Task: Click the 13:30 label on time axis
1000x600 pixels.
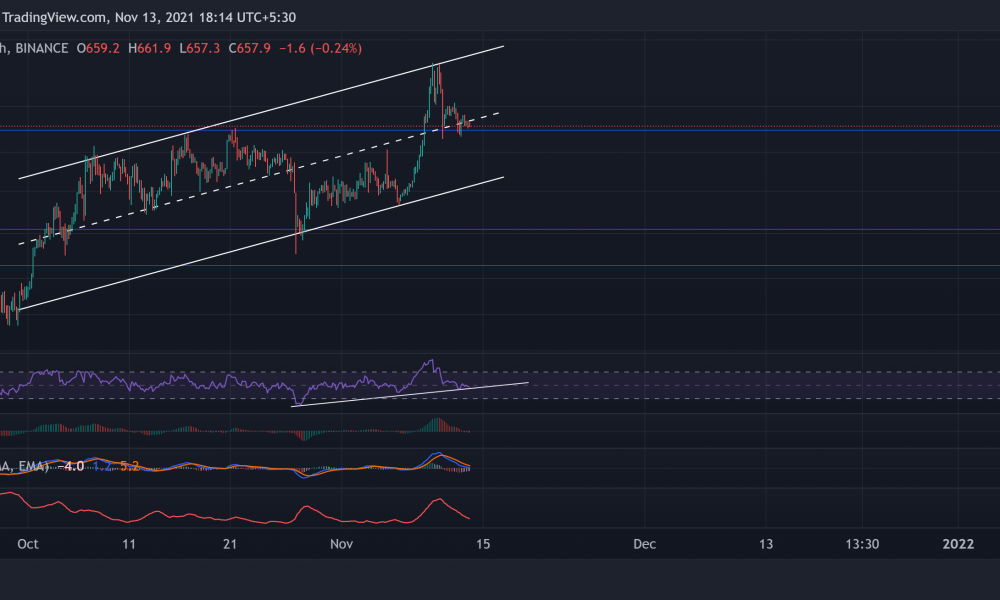Action: 862,544
